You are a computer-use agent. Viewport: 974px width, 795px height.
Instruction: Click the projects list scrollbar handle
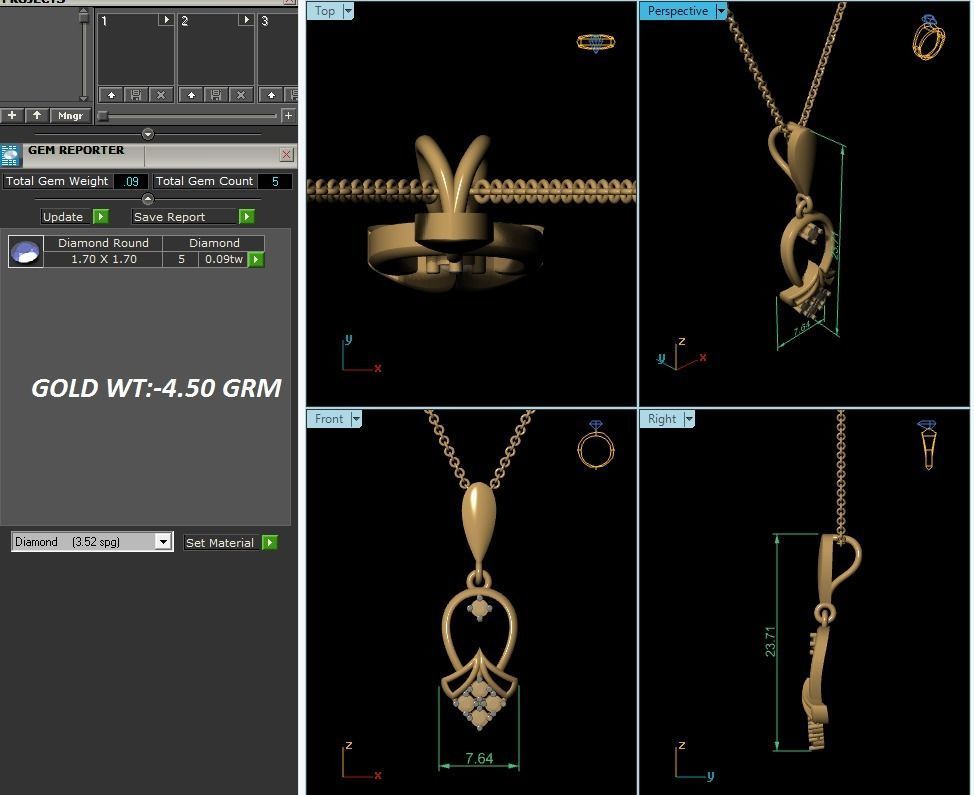(x=84, y=17)
